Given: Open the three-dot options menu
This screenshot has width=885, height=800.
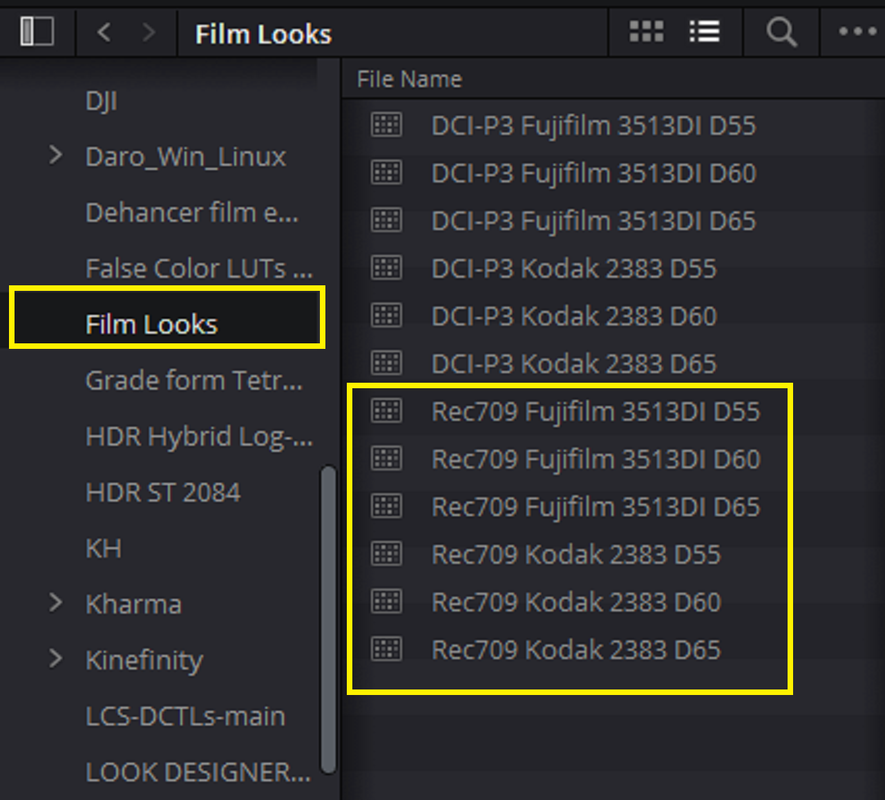Looking at the screenshot, I should click(x=857, y=32).
